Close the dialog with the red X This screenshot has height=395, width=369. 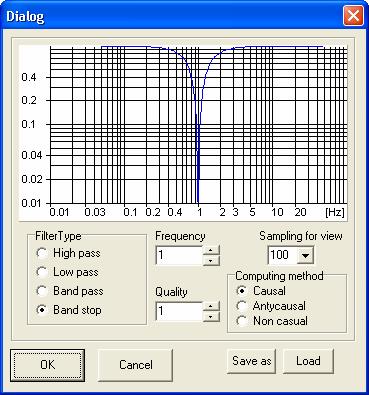pyautogui.click(x=353, y=16)
